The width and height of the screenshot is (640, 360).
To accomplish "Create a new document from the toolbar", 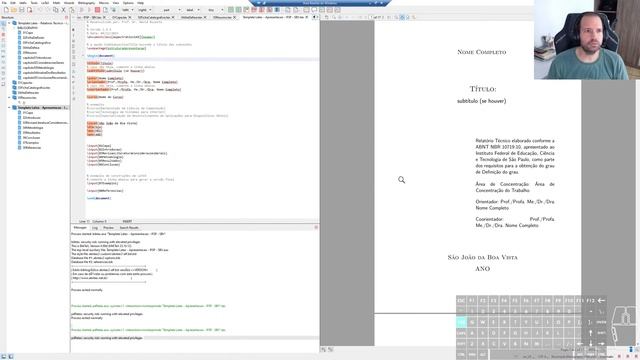I will tap(6, 10).
